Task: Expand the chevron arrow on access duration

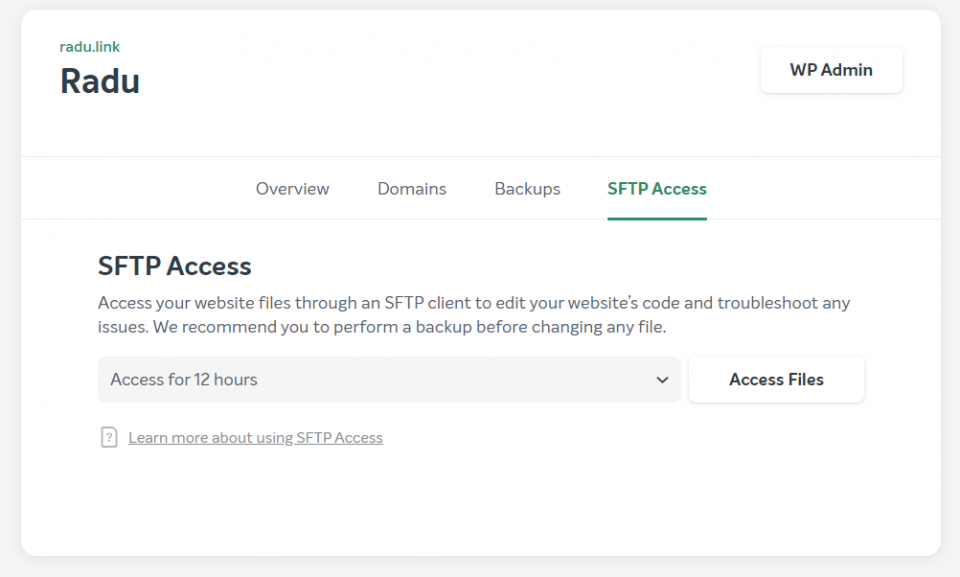Action: 662,380
